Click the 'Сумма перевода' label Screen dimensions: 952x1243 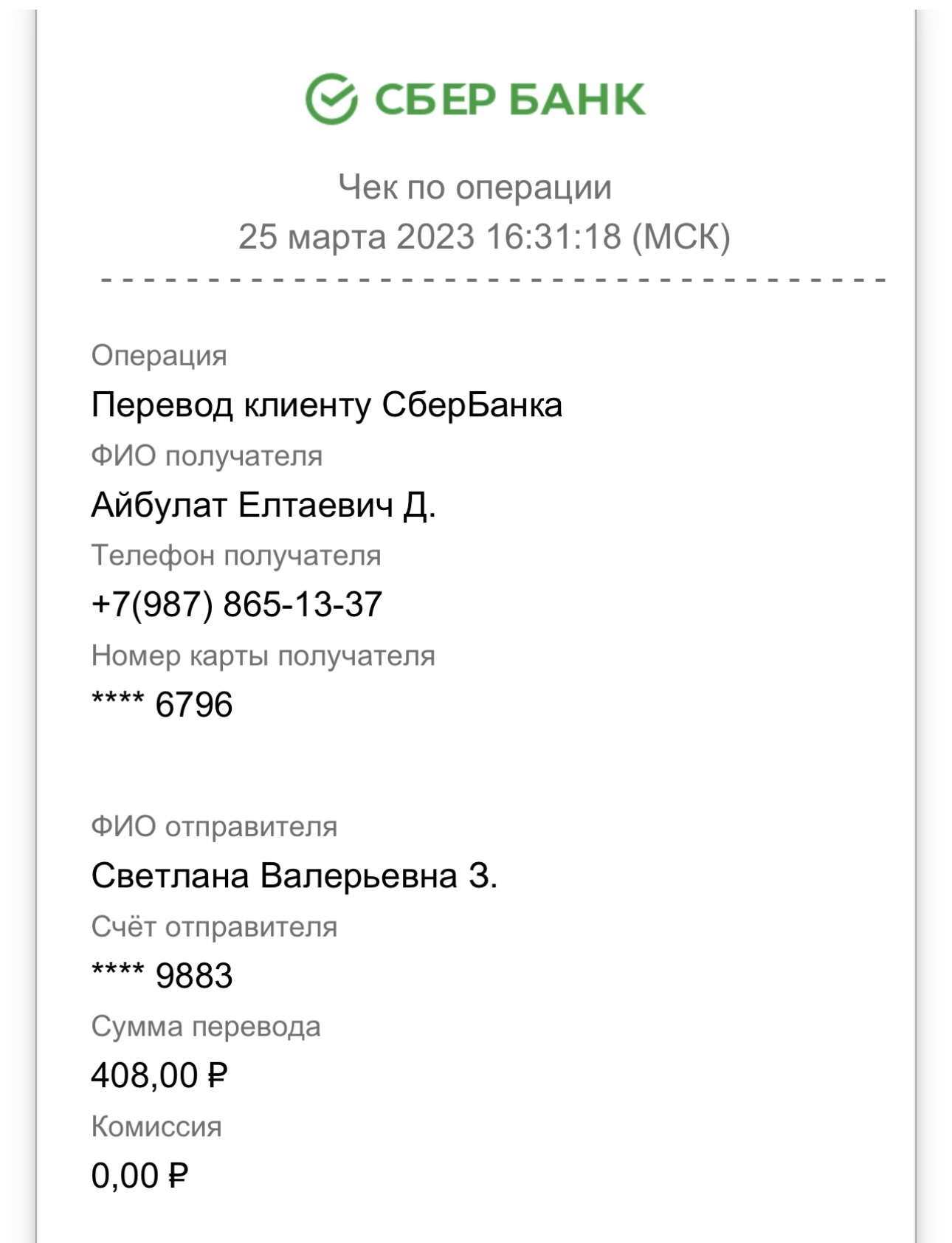pyautogui.click(x=206, y=1027)
